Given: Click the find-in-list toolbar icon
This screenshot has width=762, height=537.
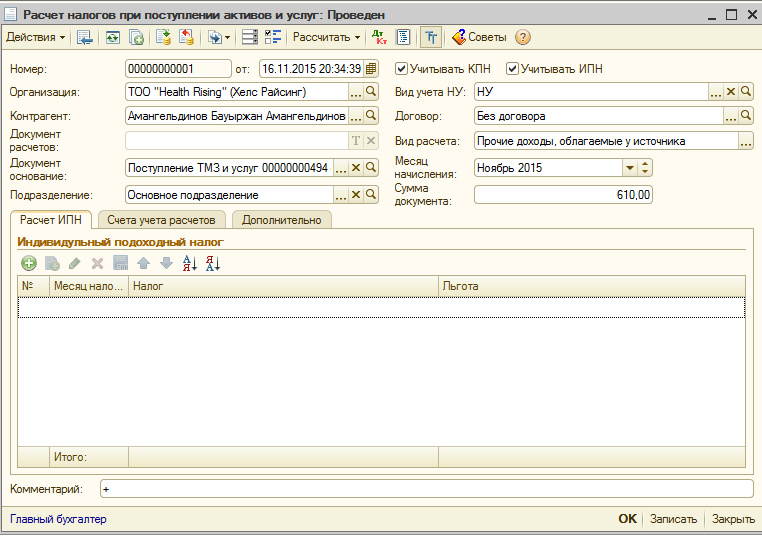Looking at the screenshot, I should click(85, 37).
